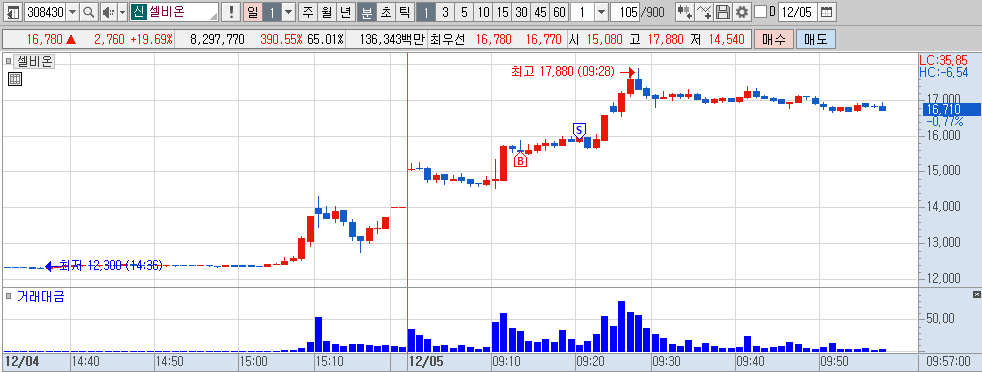Click the speaker sound alert icon
This screenshot has width=982, height=372.
tap(108, 11)
